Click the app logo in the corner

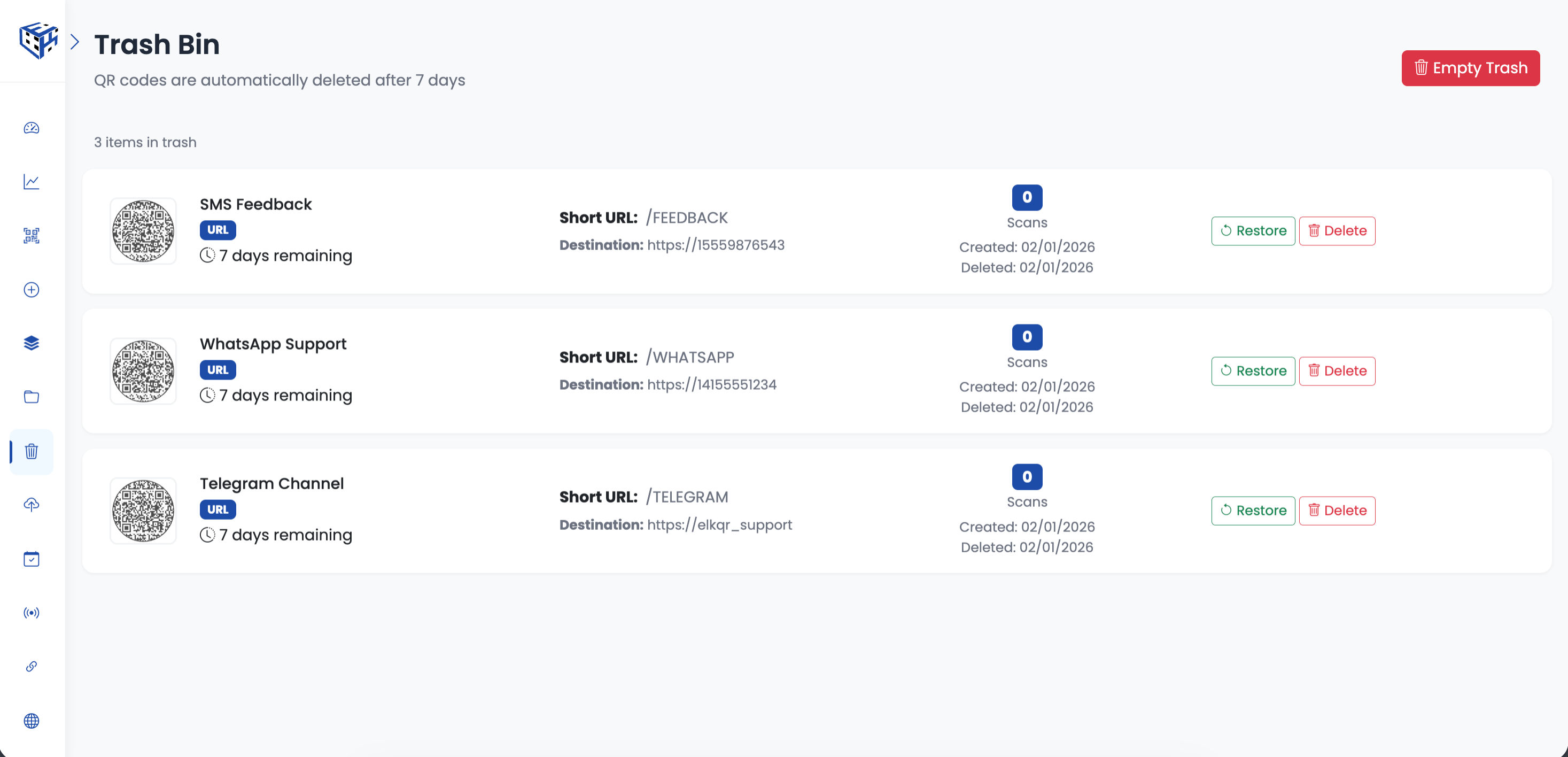[x=38, y=40]
